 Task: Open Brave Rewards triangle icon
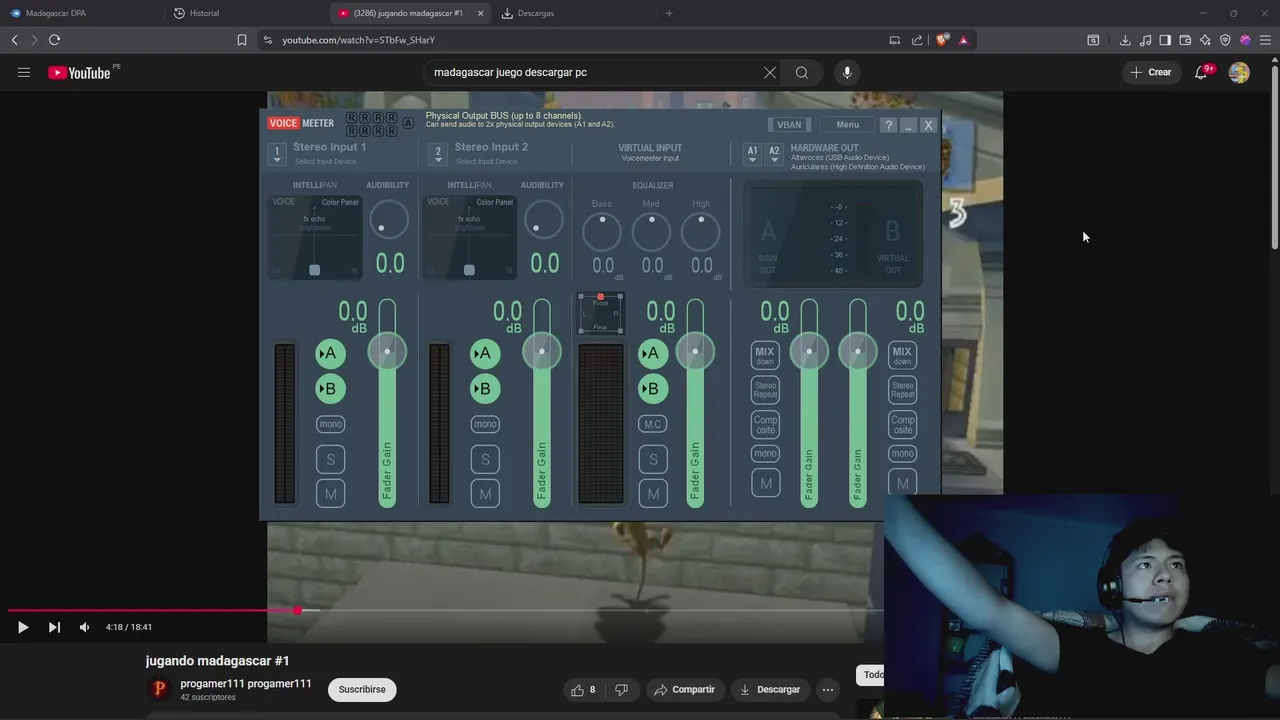(x=963, y=40)
